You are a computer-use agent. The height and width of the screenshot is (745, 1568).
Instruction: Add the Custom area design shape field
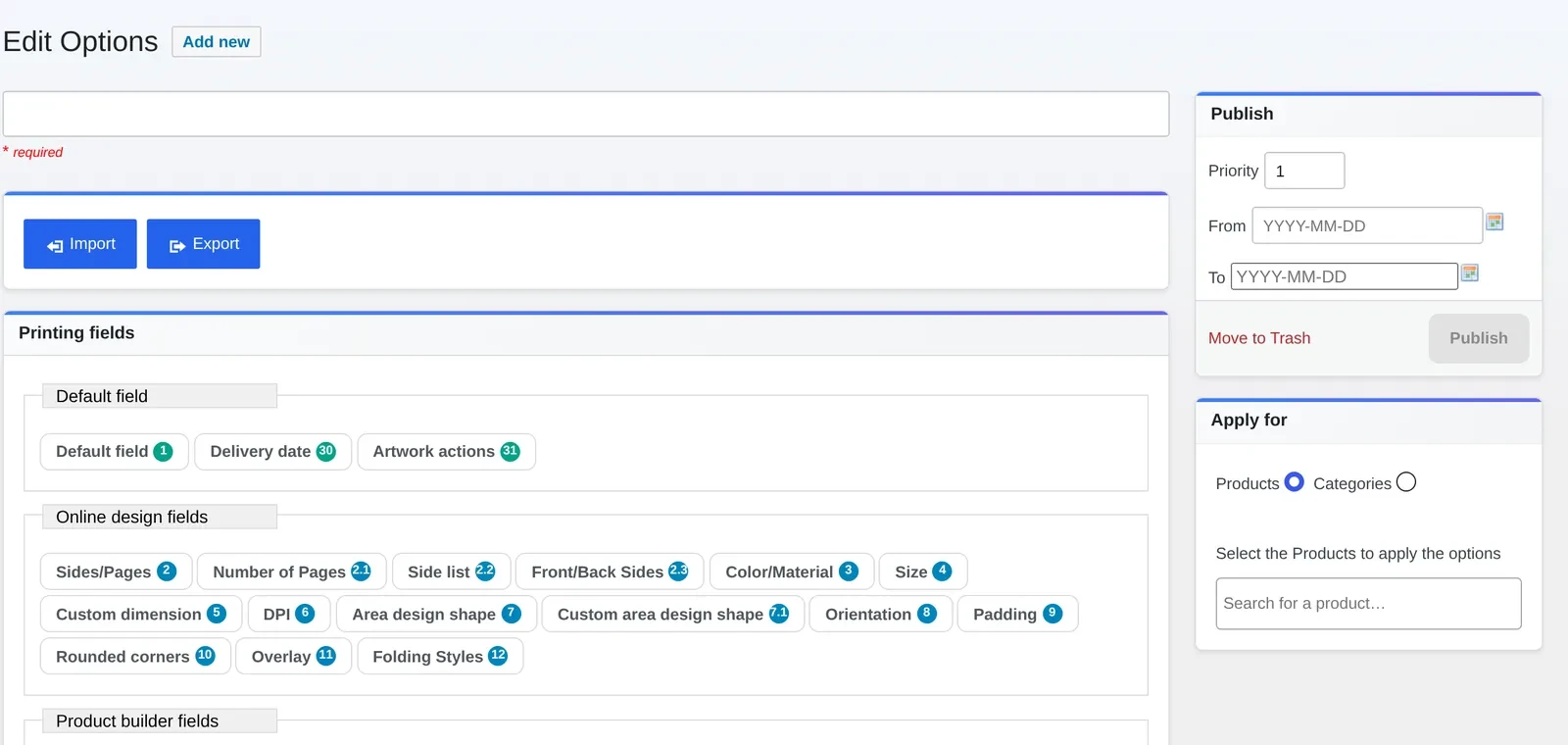pyautogui.click(x=673, y=615)
